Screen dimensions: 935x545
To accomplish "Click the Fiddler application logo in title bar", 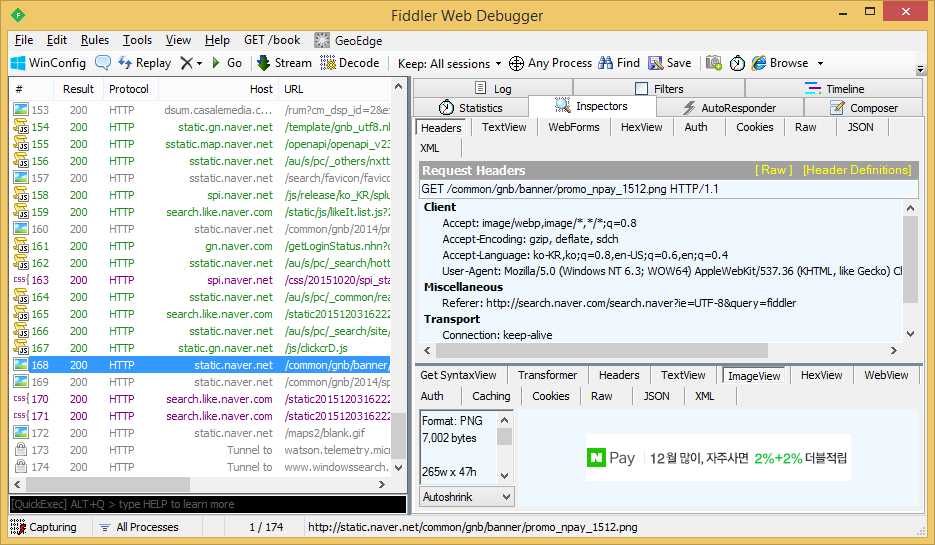I will (18, 15).
